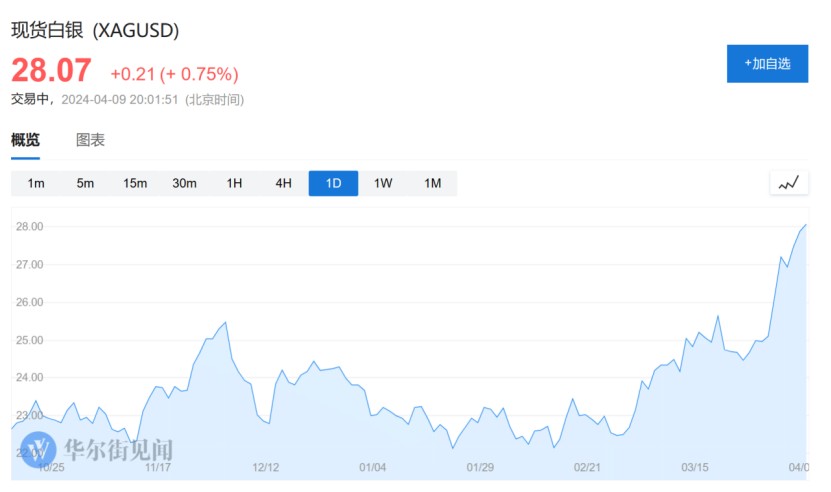Viewport: 831px width, 492px height.
Task: Open the 图表 tab
Action: pyautogui.click(x=90, y=141)
